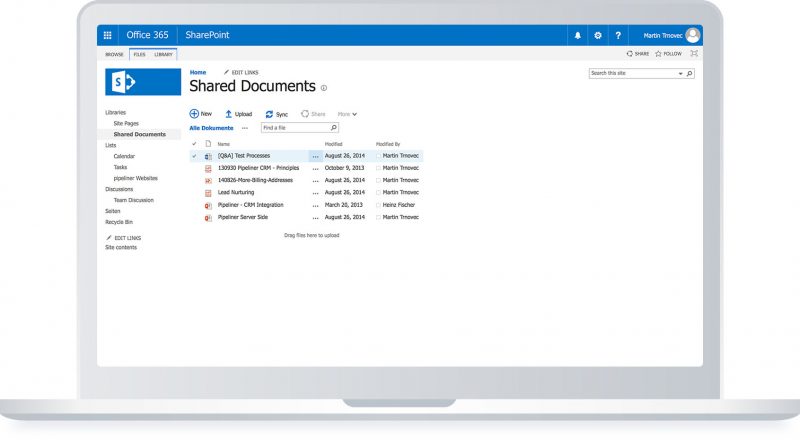Open ellipsis menu for Pipeliner Server Side

point(315,217)
